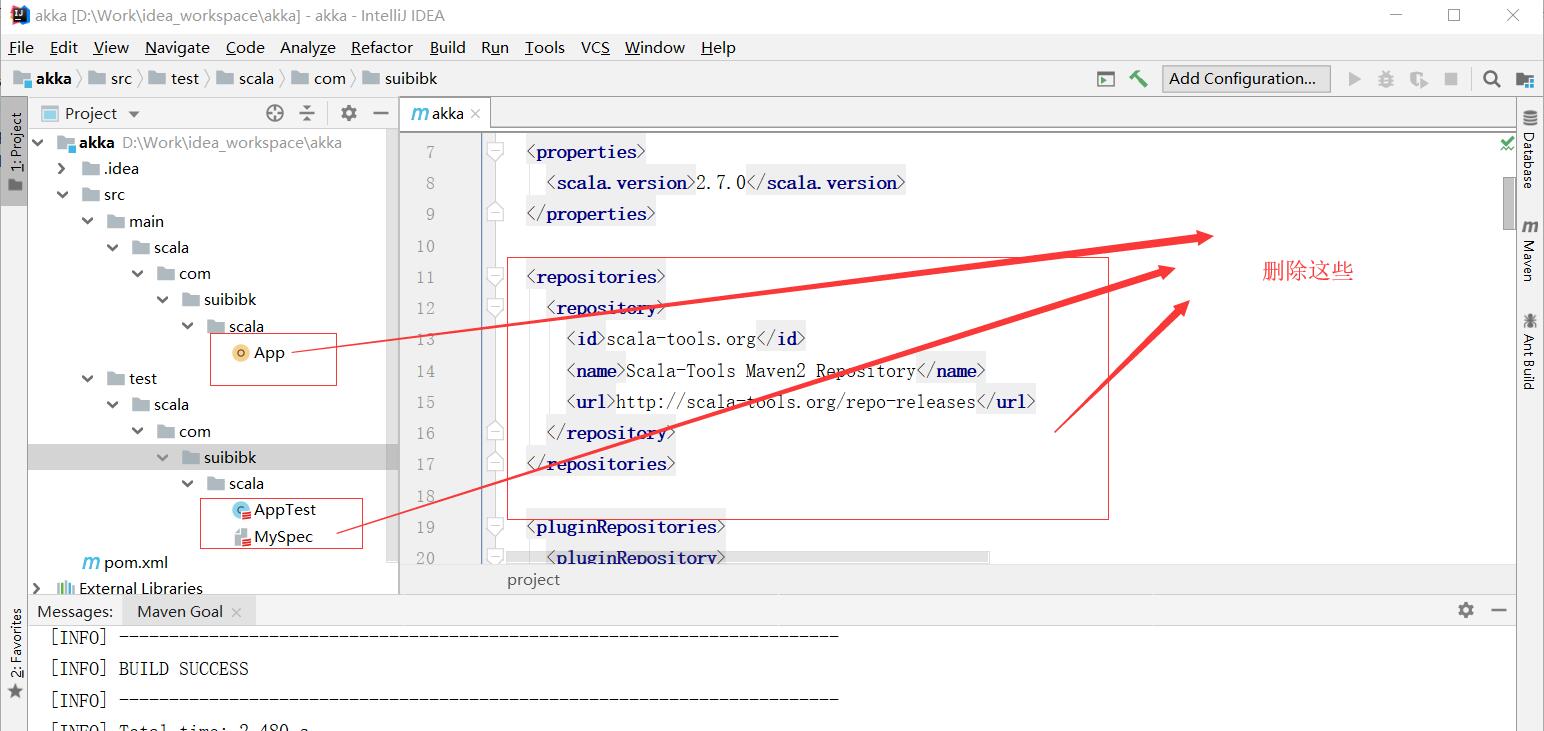1544x731 pixels.
Task: Click the Add Configuration button
Action: click(1246, 78)
